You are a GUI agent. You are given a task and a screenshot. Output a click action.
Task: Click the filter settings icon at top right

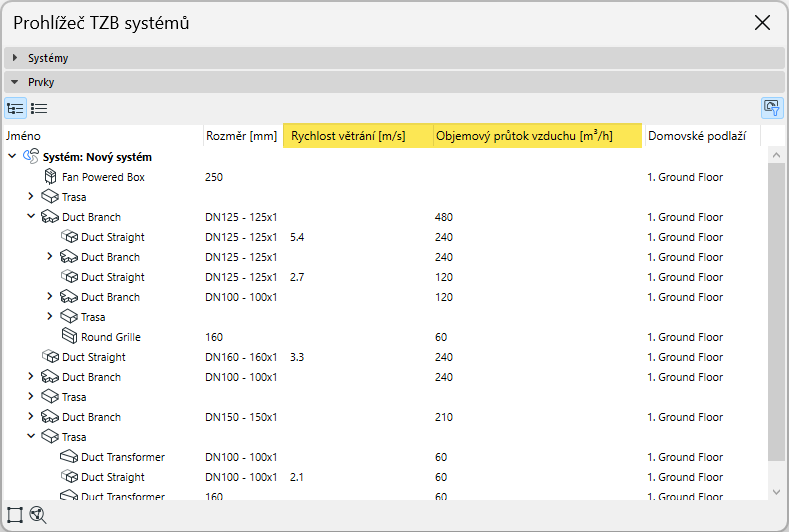771,108
